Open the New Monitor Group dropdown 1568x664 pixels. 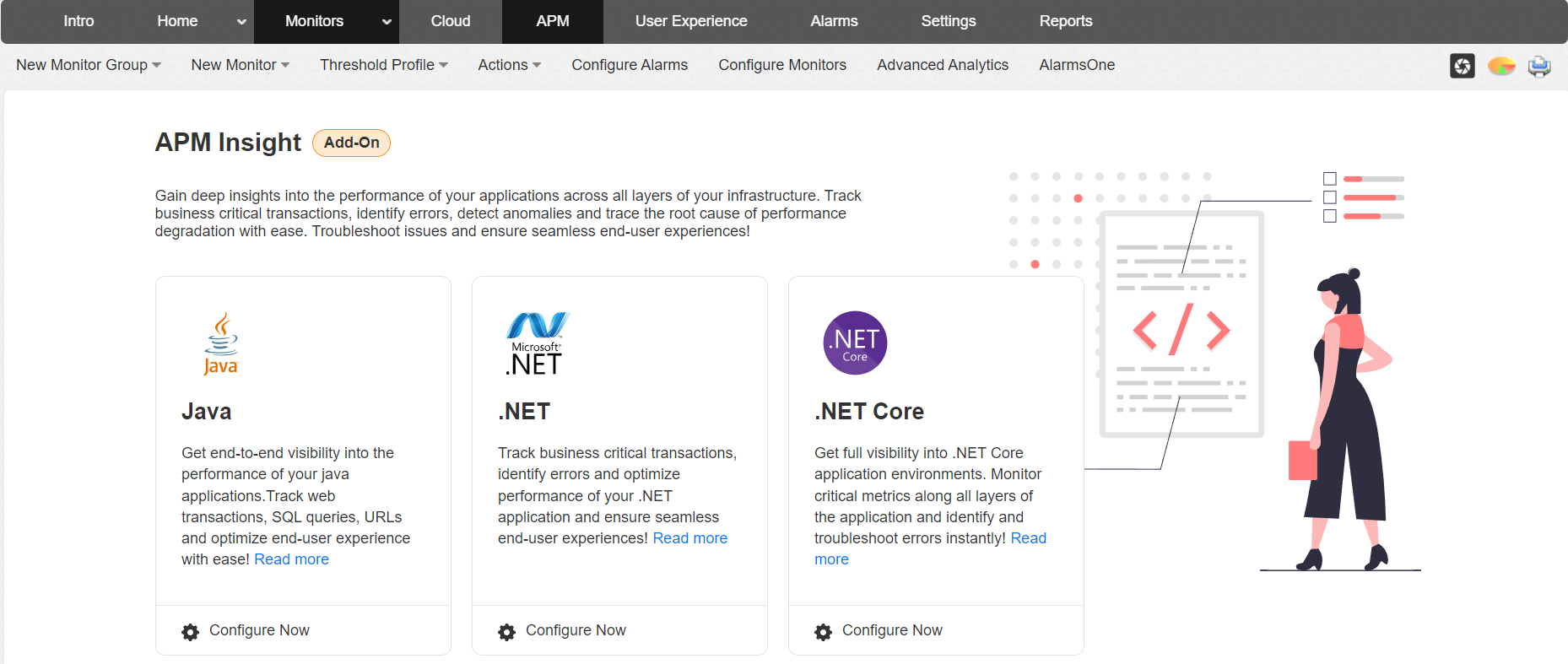[88, 65]
